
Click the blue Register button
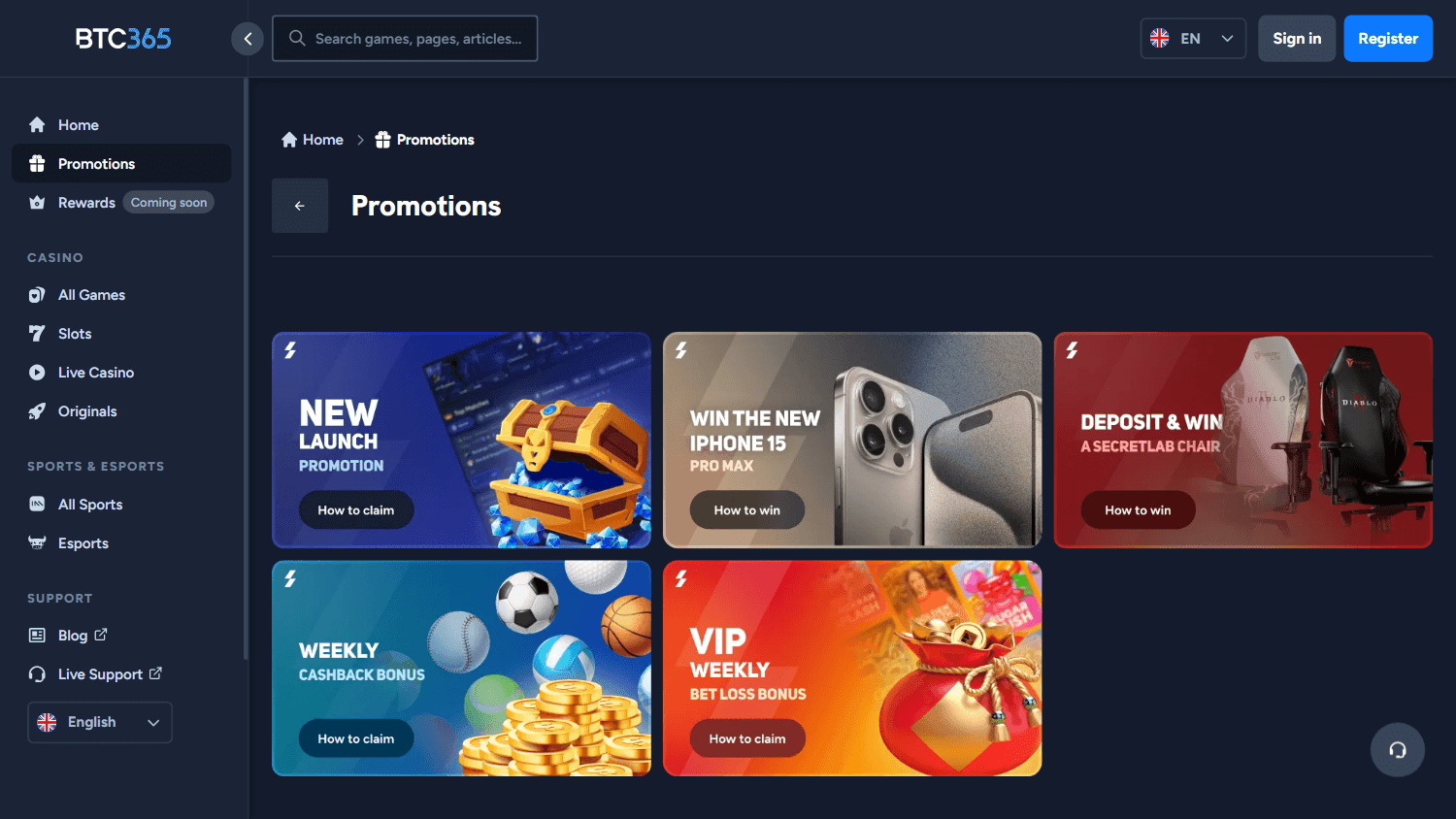pyautogui.click(x=1388, y=39)
